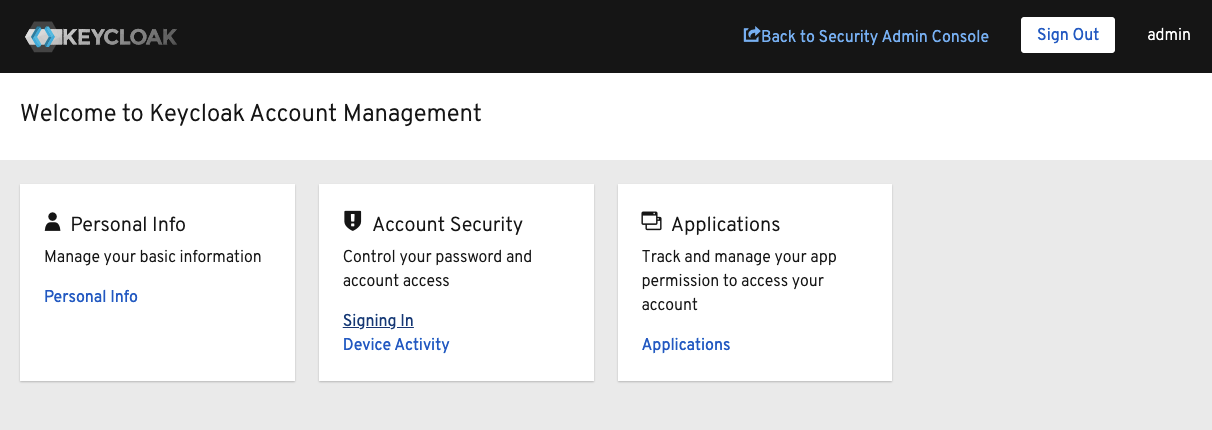Viewport: 1212px width, 430px height.
Task: Click the Keycloak wordmark text in header
Action: (120, 37)
